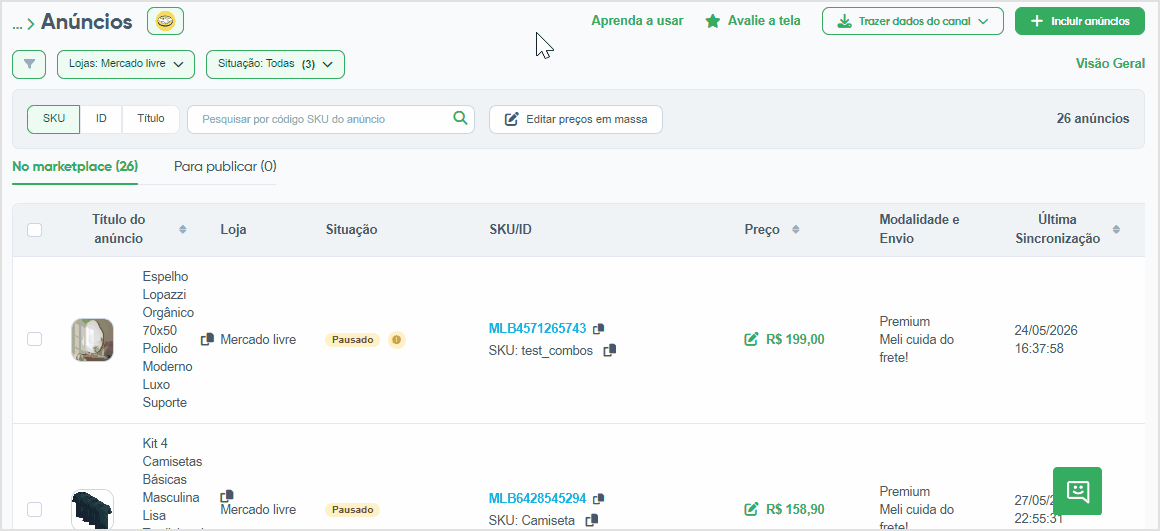Click the Modalidade e Envio column header
Image resolution: width=1160 pixels, height=531 pixels.
920,229
